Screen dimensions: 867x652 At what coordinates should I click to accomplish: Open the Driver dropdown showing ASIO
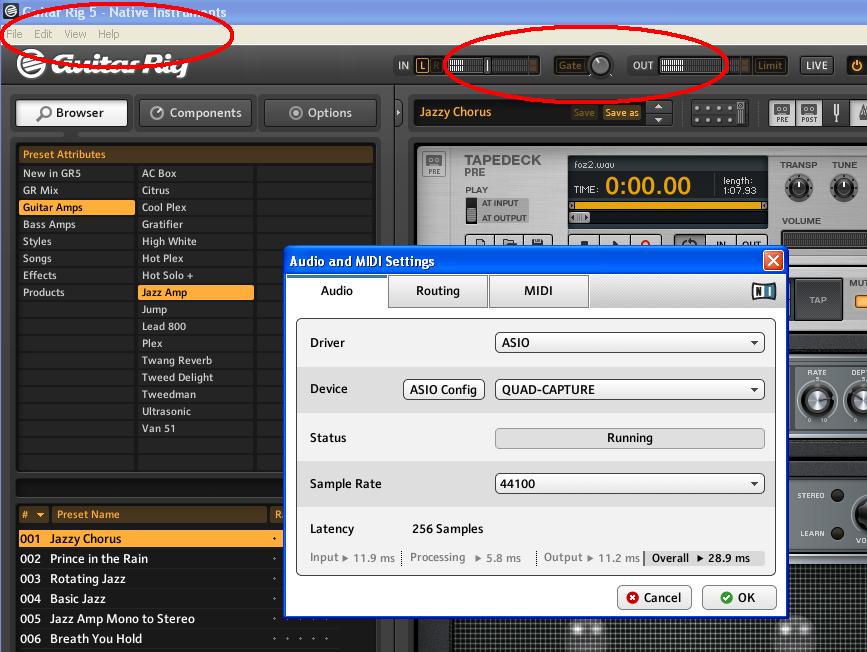(x=629, y=343)
